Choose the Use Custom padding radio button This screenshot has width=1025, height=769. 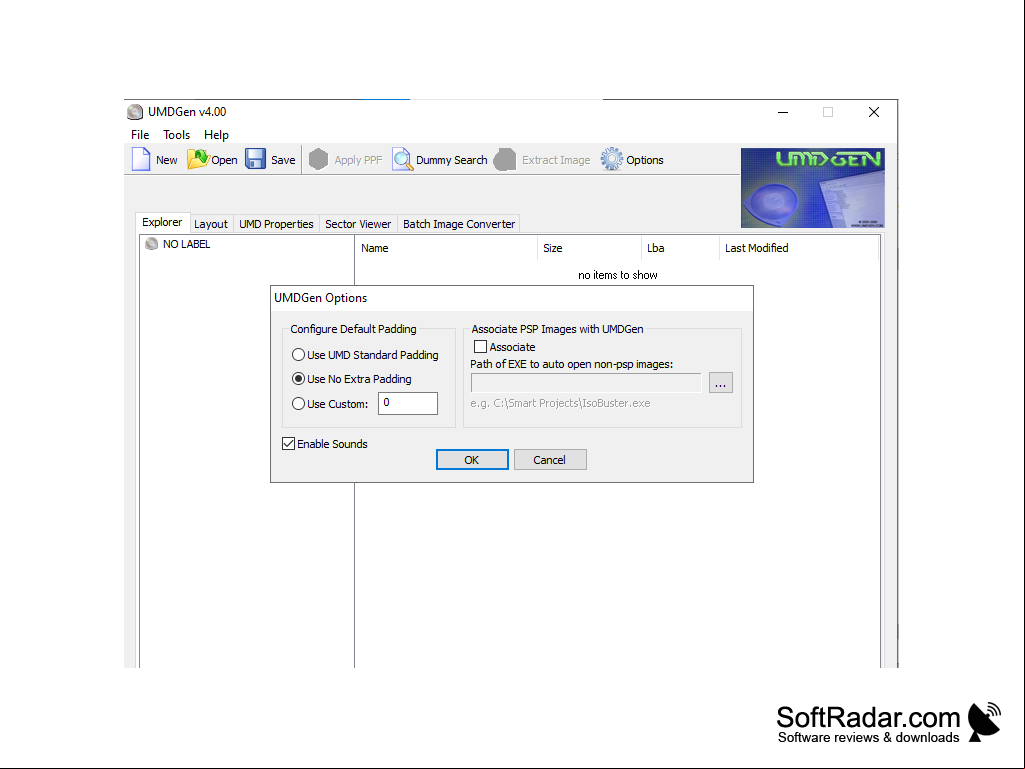[x=298, y=403]
